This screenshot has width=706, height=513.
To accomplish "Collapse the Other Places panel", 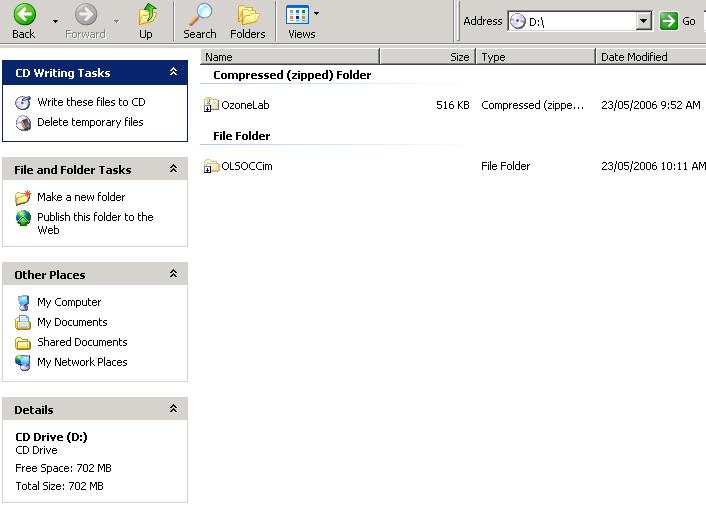I will [173, 274].
